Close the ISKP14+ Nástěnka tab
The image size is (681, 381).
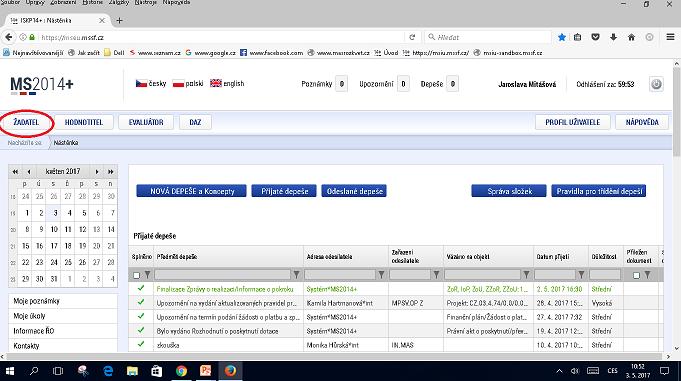click(102, 20)
